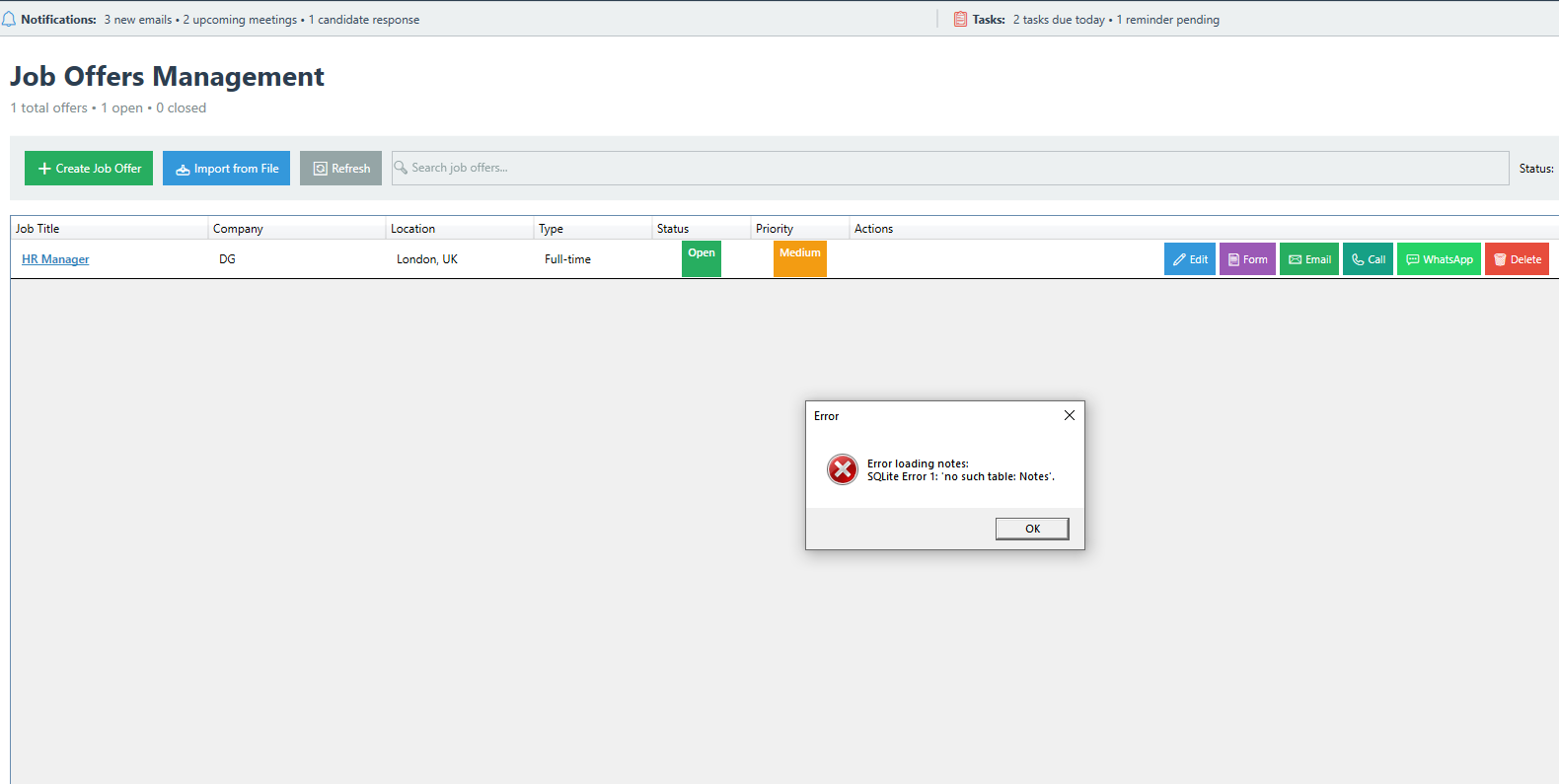Open the HR Manager job link
Image resolution: width=1559 pixels, height=784 pixels.
pyautogui.click(x=55, y=259)
